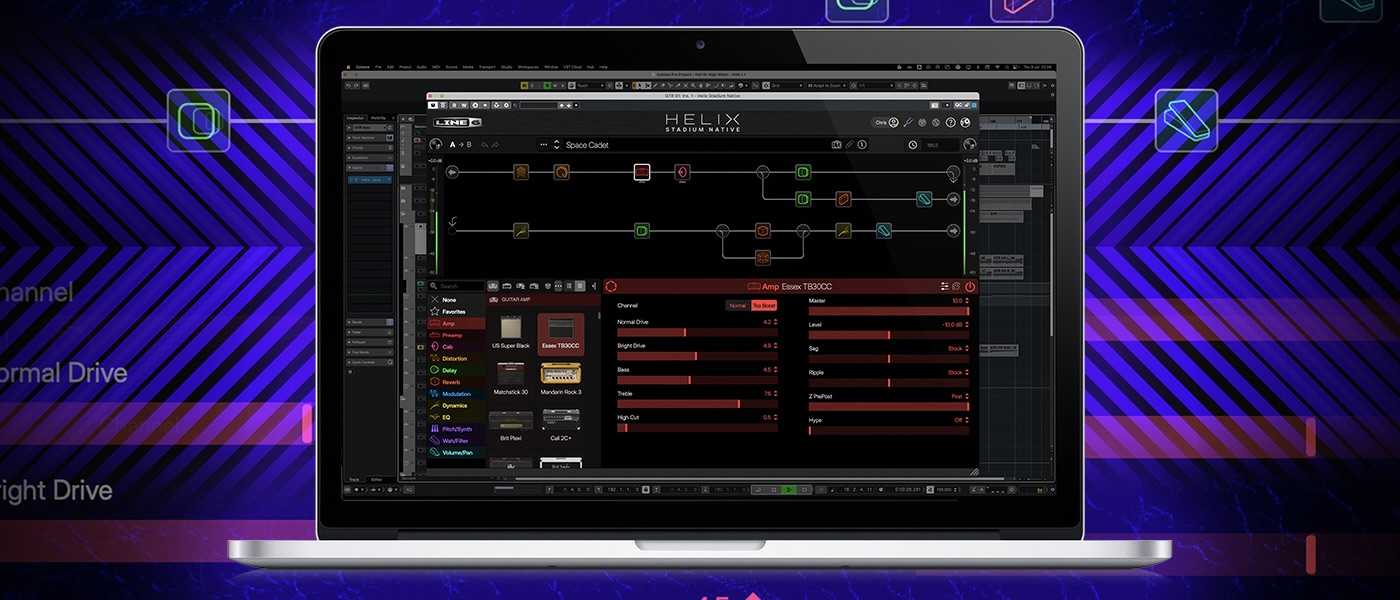
Task: Open the preset options three-dot menu
Action: 545,145
